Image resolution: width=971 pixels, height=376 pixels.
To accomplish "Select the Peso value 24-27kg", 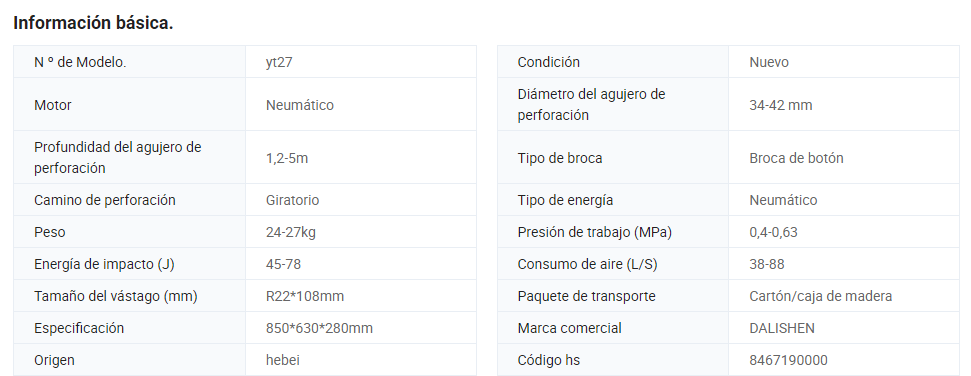I will pos(290,232).
